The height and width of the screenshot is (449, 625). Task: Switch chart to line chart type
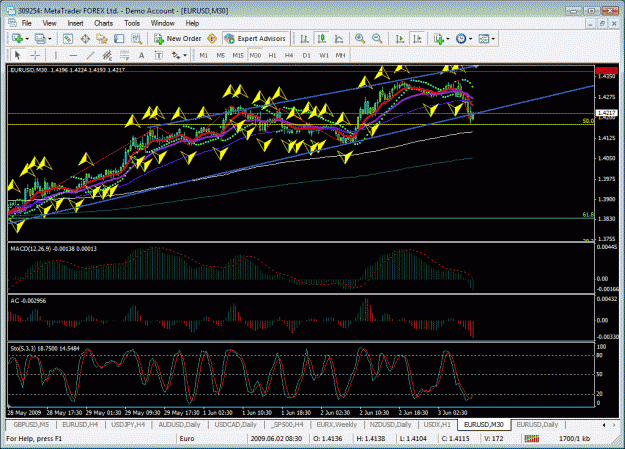pyautogui.click(x=339, y=39)
